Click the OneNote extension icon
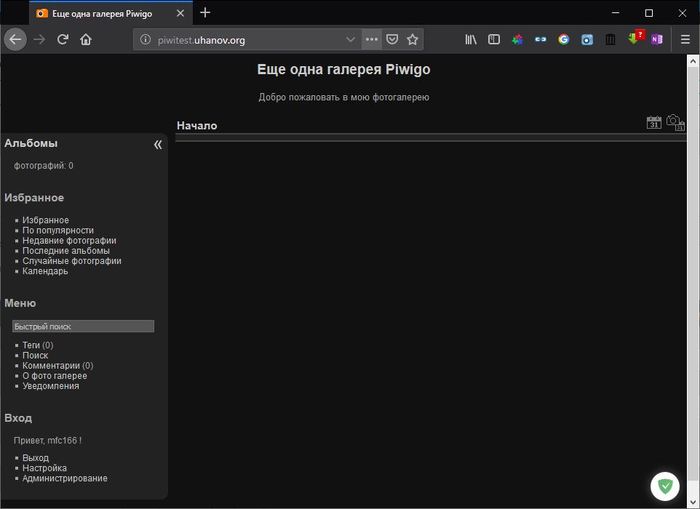This screenshot has width=700, height=509. 657,40
